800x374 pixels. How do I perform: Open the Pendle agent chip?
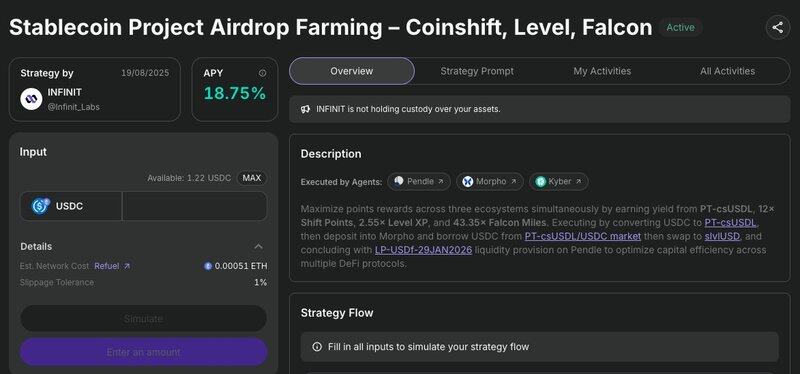click(x=419, y=182)
